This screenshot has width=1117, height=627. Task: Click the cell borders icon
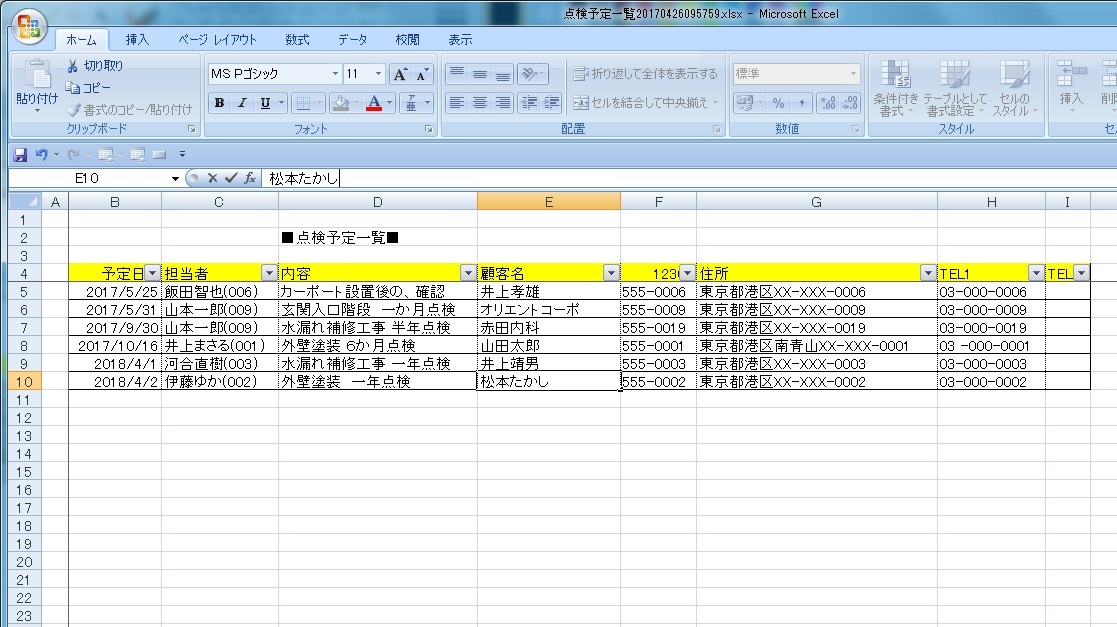[x=303, y=103]
